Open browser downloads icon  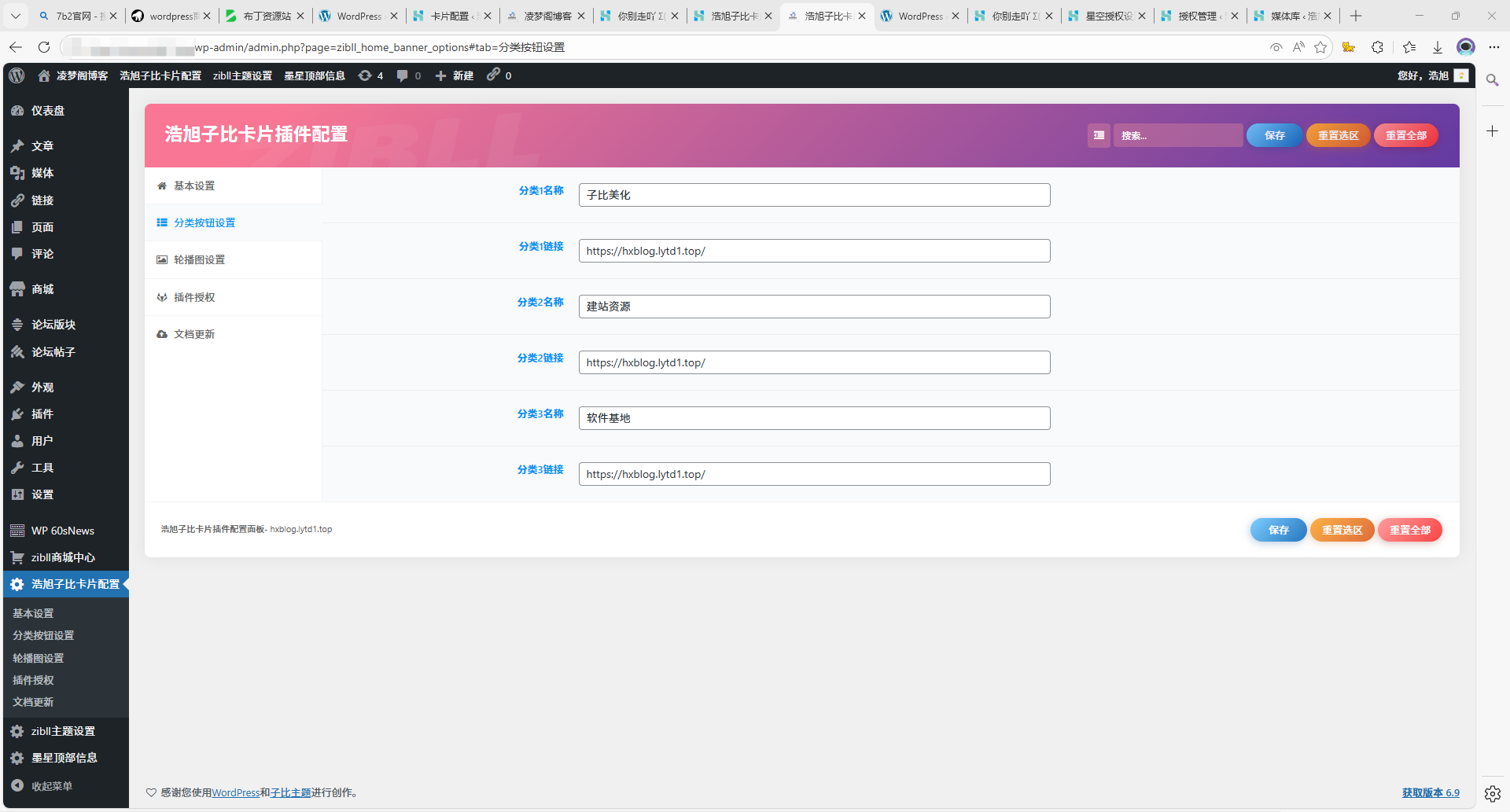(1437, 47)
